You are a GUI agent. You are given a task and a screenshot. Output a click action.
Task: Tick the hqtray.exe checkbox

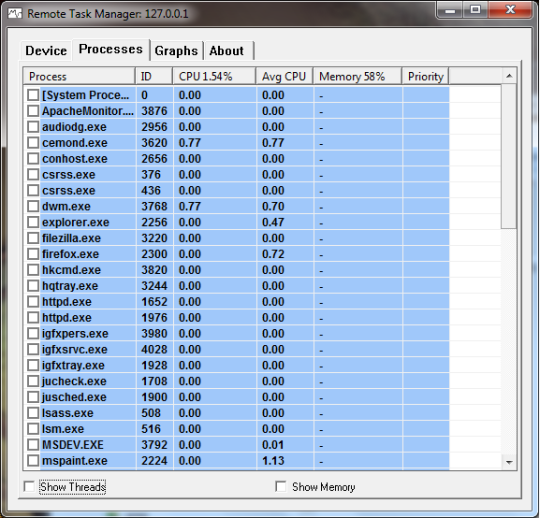tap(33, 286)
